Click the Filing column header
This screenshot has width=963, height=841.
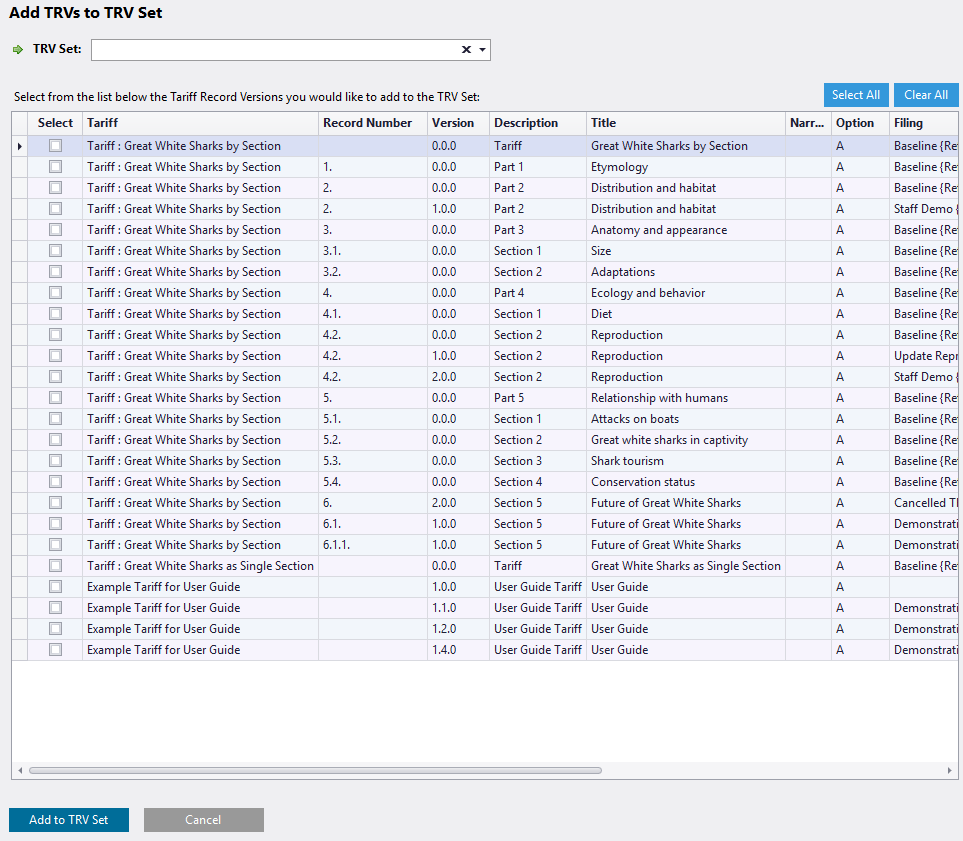tap(924, 123)
